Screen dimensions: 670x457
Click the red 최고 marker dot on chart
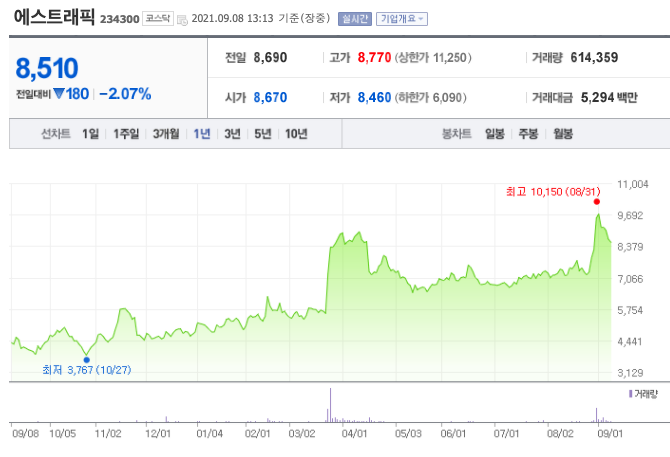[x=597, y=202]
